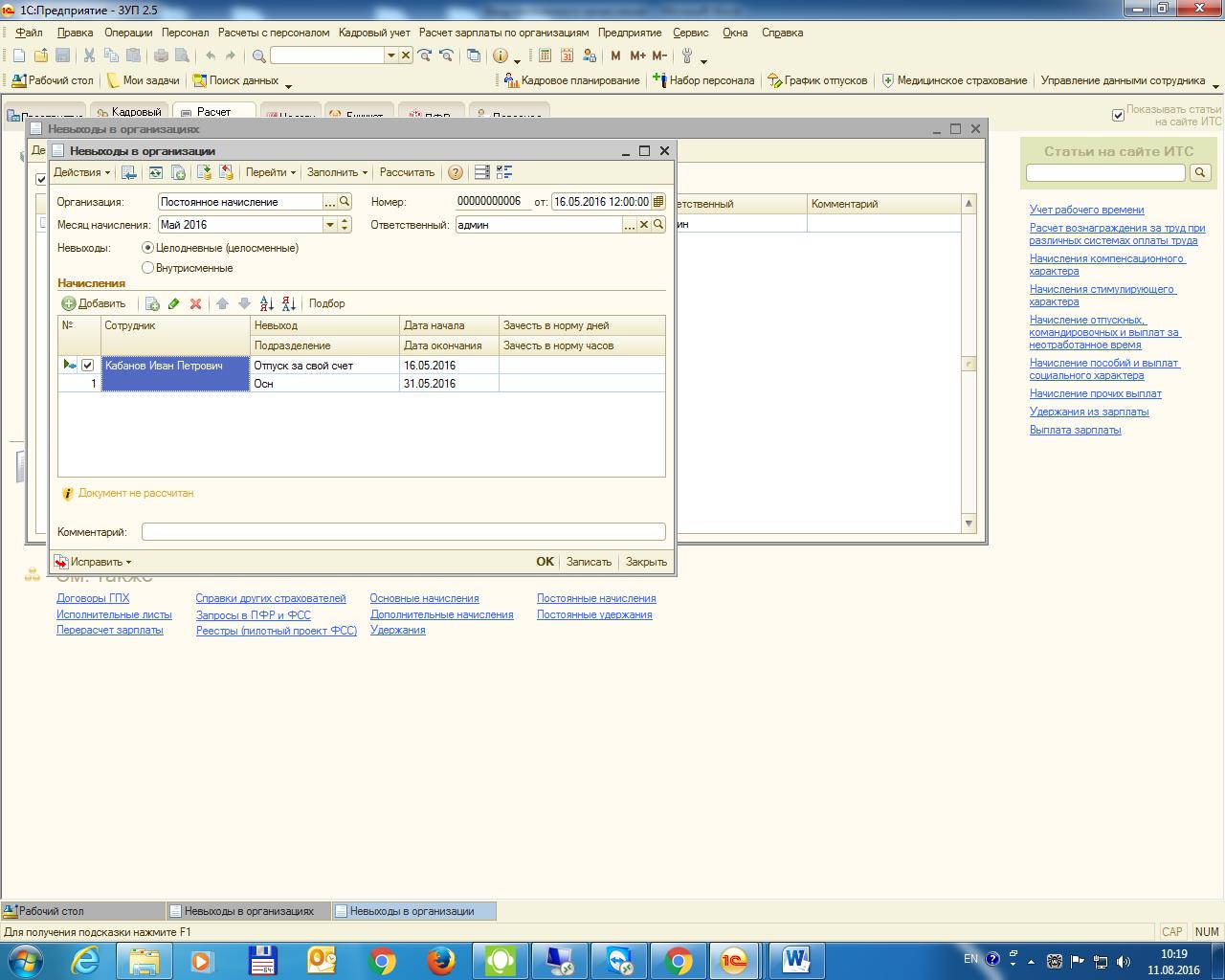The width and height of the screenshot is (1225, 980).
Task: Click the refresh icon in document toolbar
Action: pos(155,172)
